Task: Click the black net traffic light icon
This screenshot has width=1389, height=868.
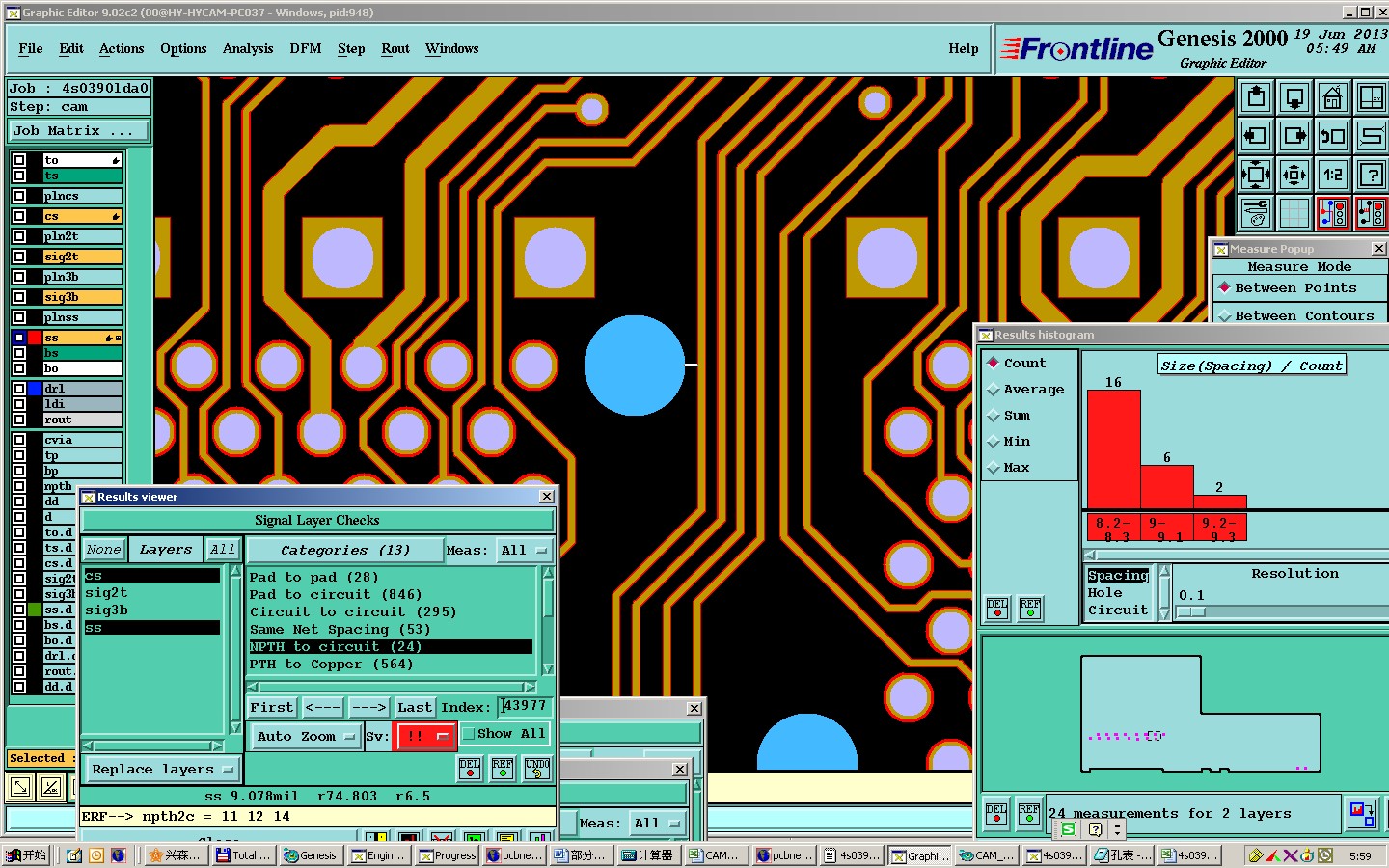Action: (x=1372, y=213)
